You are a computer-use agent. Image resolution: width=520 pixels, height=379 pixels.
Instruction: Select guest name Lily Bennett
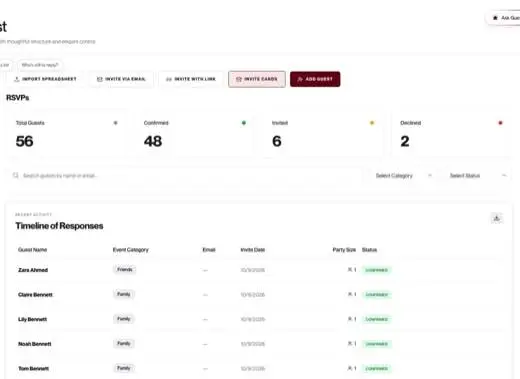tap(32, 319)
